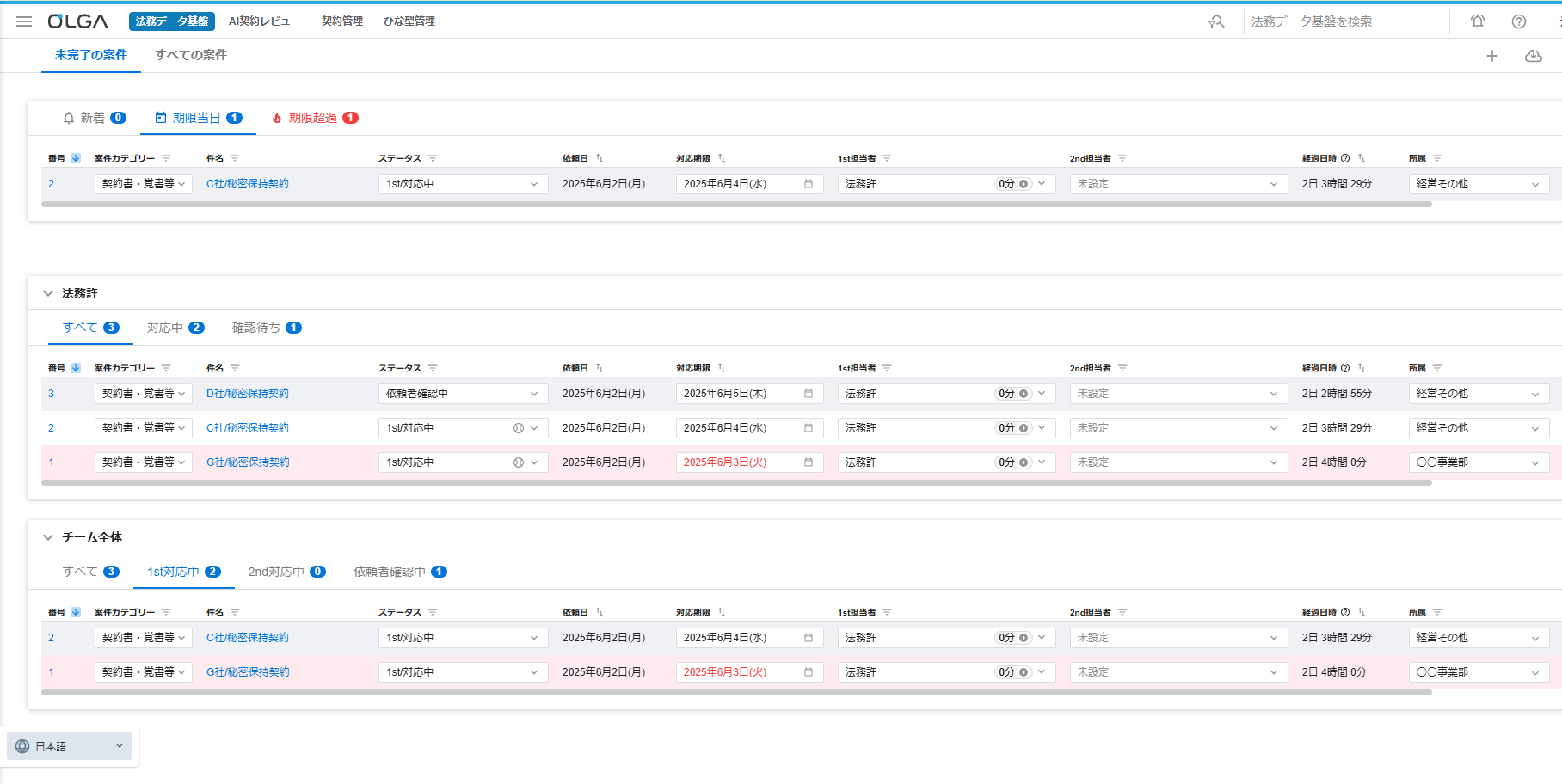
Task: Open ○○事業部 dropdown in 法務許 G社 row
Action: click(1479, 462)
